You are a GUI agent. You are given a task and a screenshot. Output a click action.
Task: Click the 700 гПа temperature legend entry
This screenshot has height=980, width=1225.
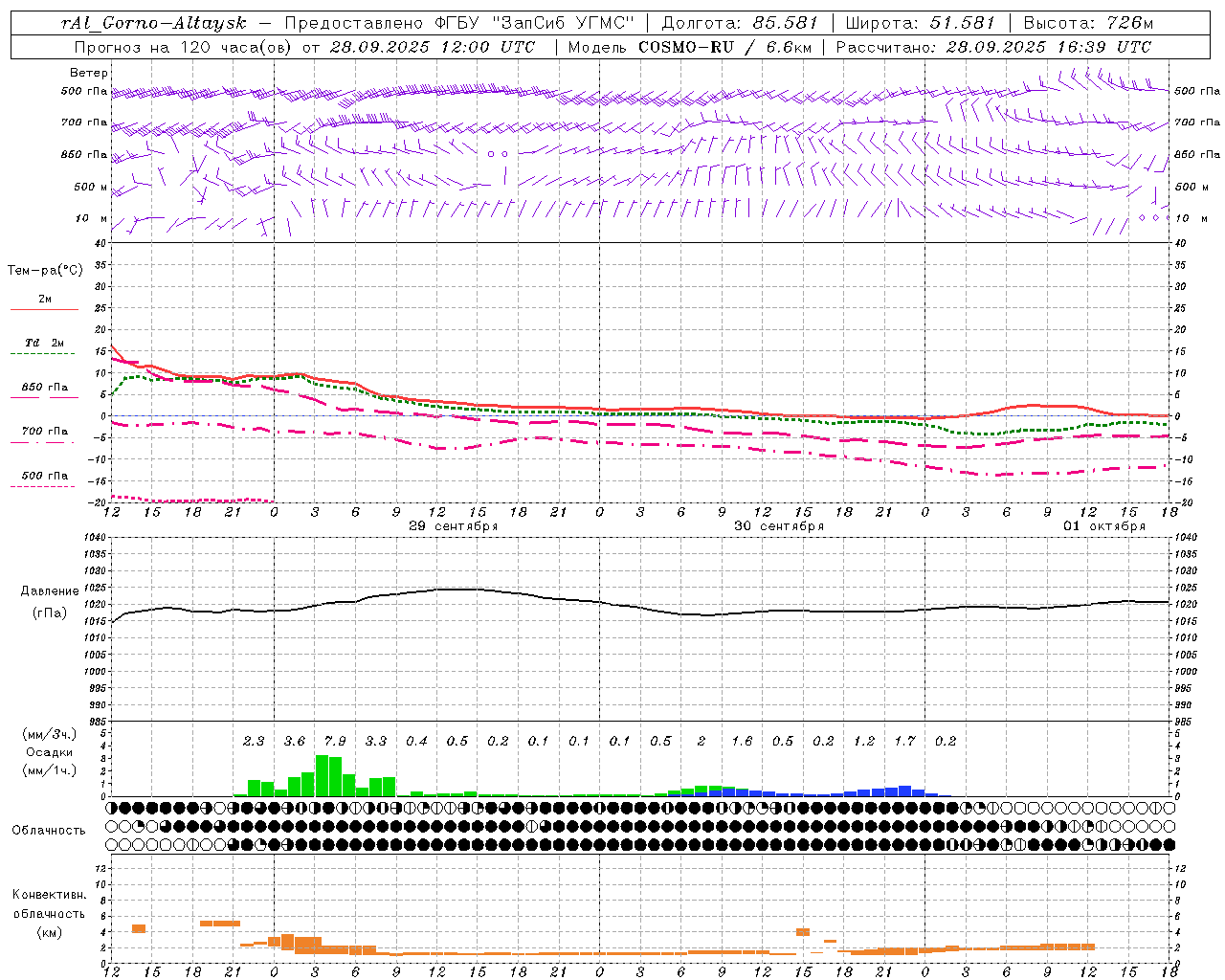click(x=45, y=432)
